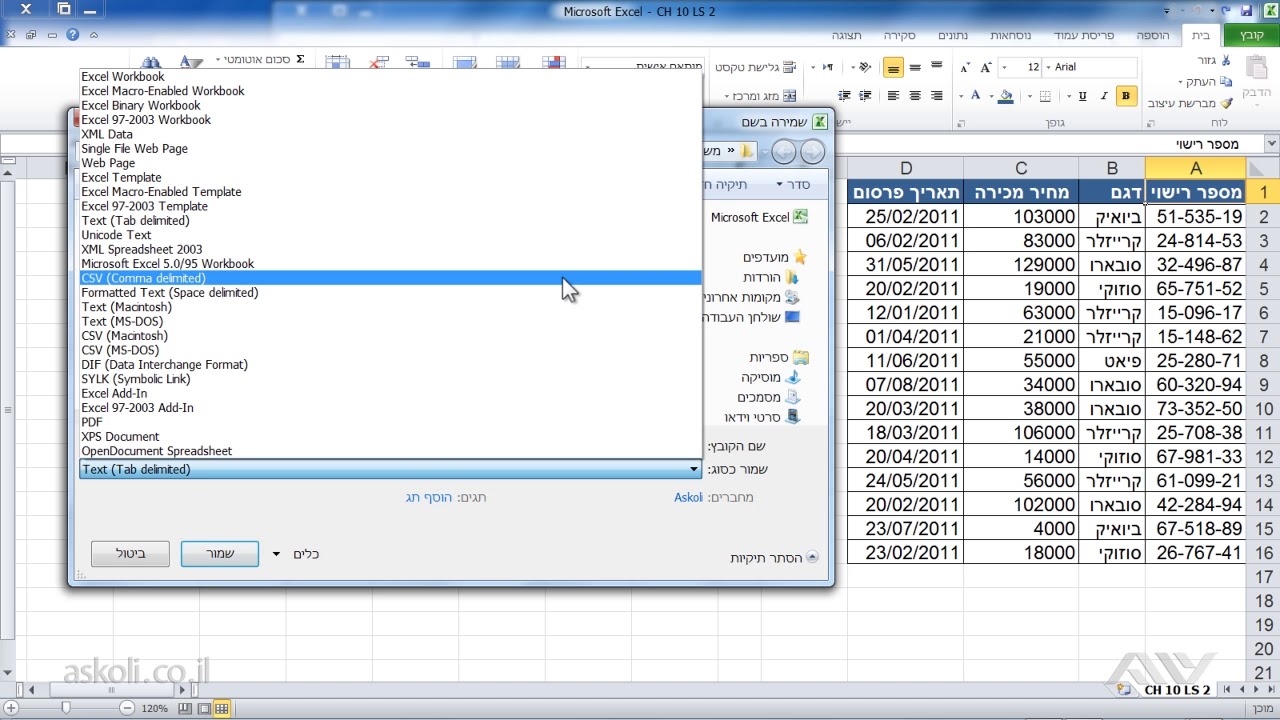This screenshot has width=1280, height=720.
Task: Toggle Bold formatting in the ribbon
Action: (x=1127, y=96)
